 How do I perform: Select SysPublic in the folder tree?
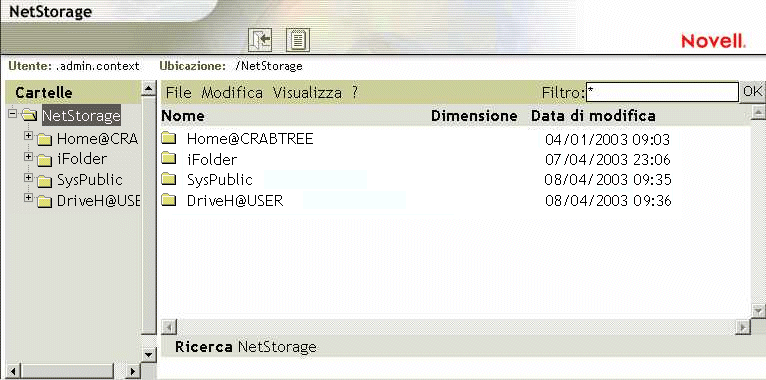pyautogui.click(x=89, y=180)
